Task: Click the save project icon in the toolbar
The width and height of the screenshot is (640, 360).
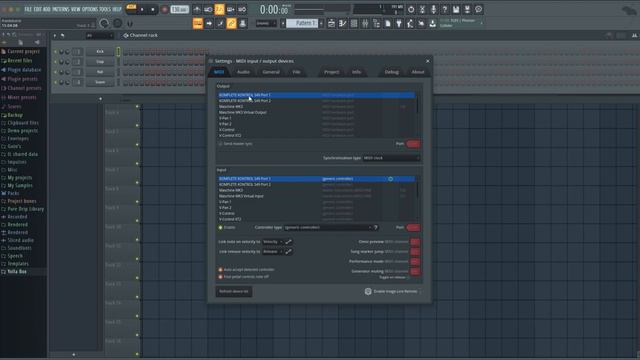Action: click(x=456, y=9)
